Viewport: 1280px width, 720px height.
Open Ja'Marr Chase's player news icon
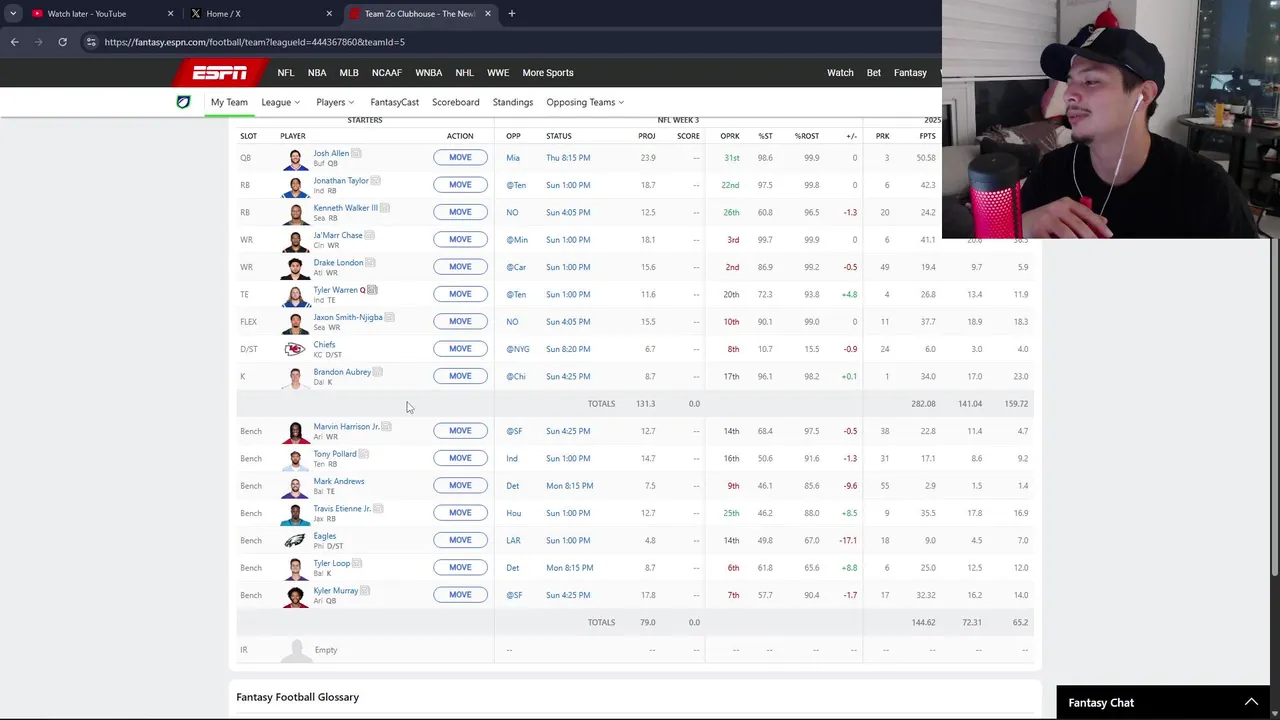(x=369, y=235)
